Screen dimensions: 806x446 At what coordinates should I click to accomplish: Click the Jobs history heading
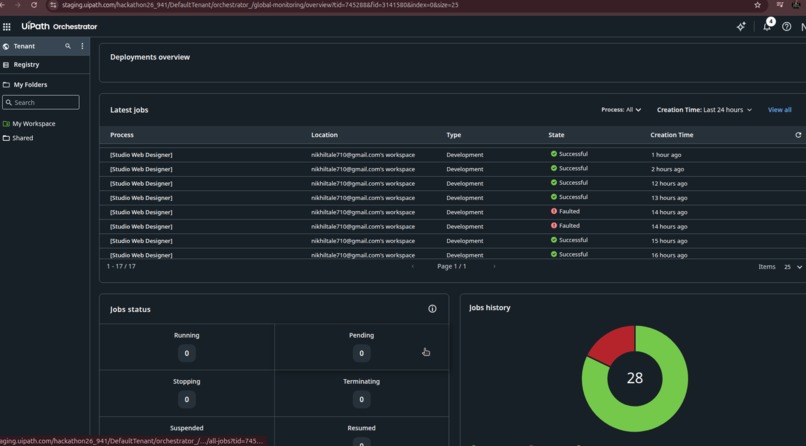(x=489, y=308)
